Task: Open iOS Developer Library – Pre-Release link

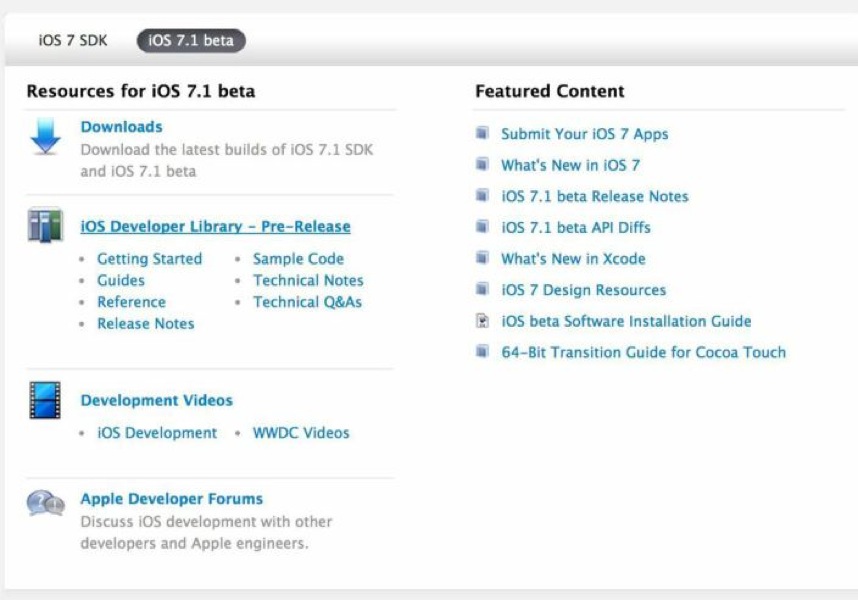Action: coord(216,226)
